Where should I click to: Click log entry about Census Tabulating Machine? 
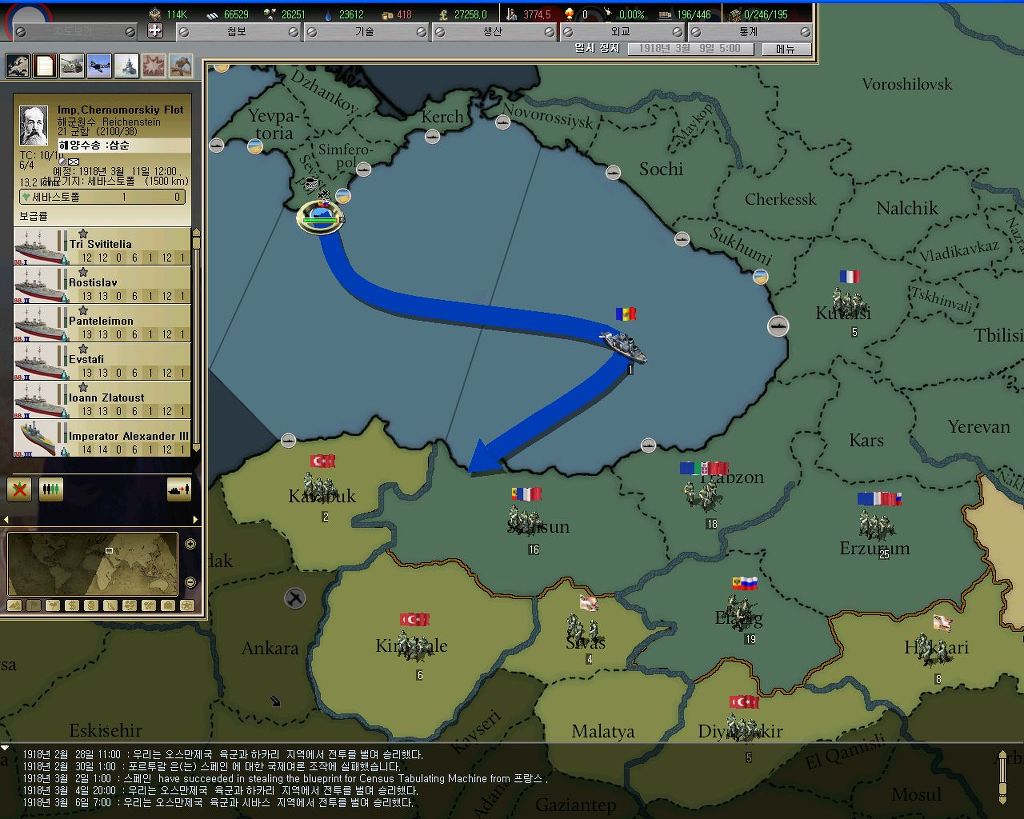[286, 778]
